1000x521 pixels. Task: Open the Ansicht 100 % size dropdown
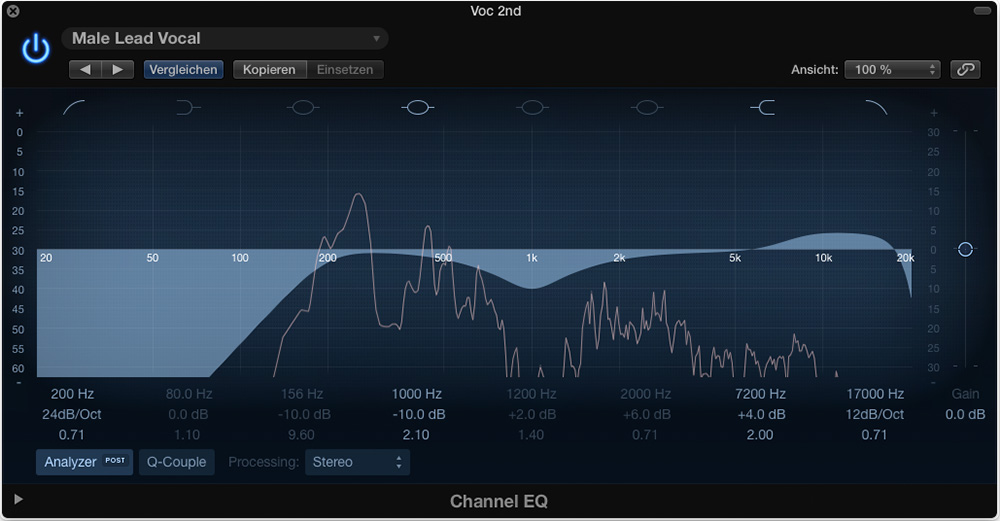[893, 70]
